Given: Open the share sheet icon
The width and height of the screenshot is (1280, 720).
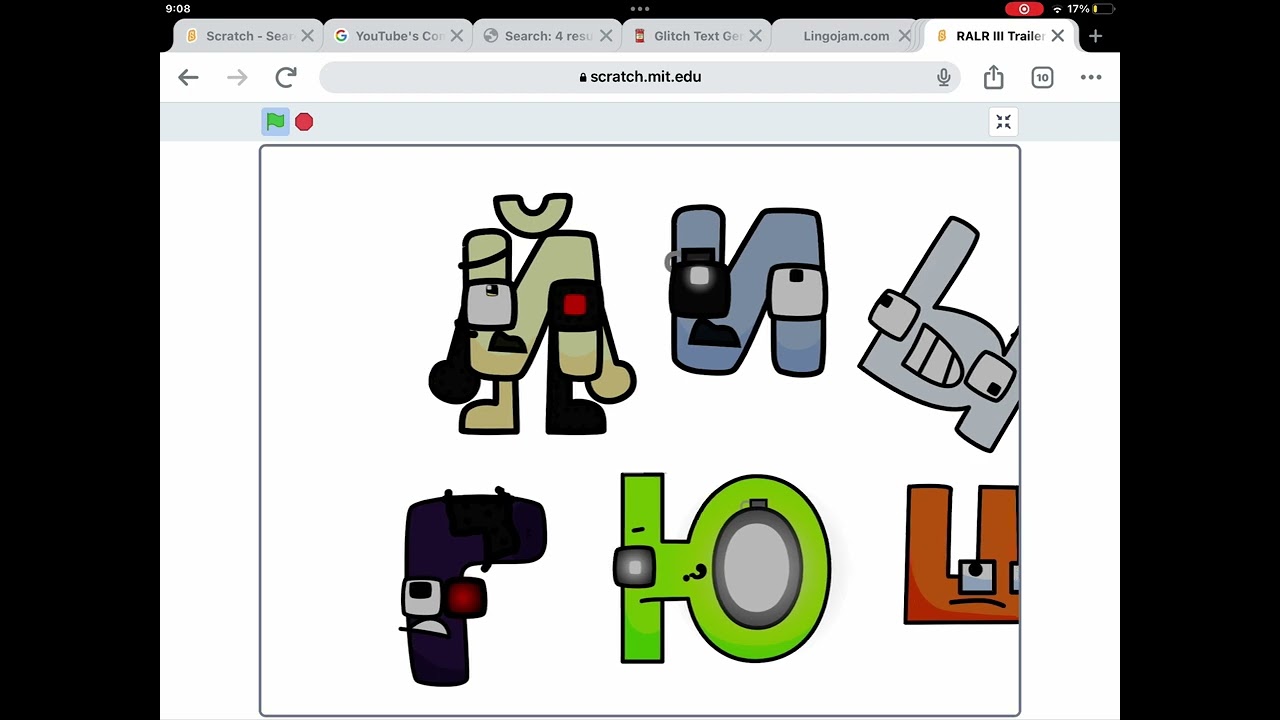Looking at the screenshot, I should tap(993, 77).
